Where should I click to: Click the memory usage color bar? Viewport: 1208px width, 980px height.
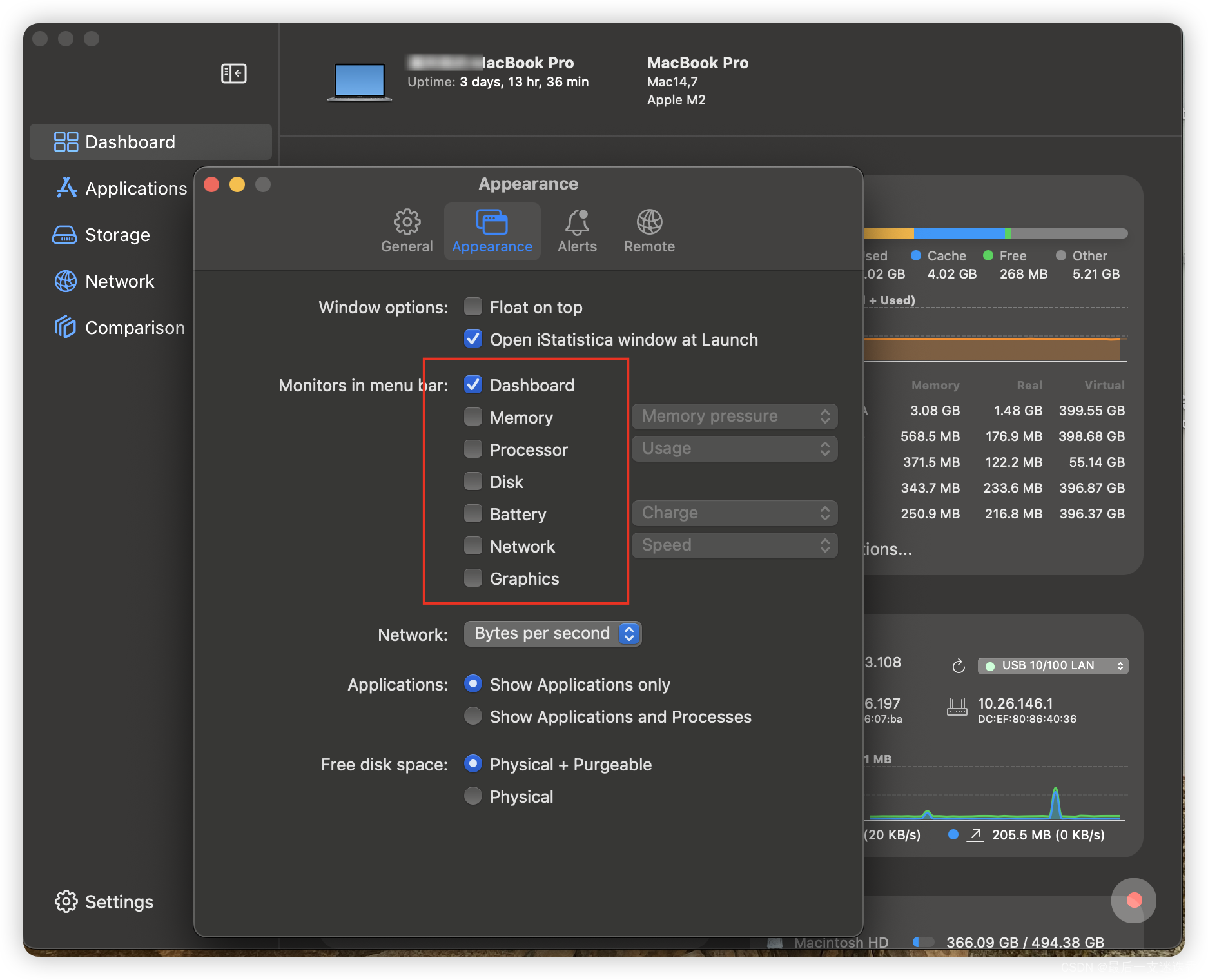(996, 233)
